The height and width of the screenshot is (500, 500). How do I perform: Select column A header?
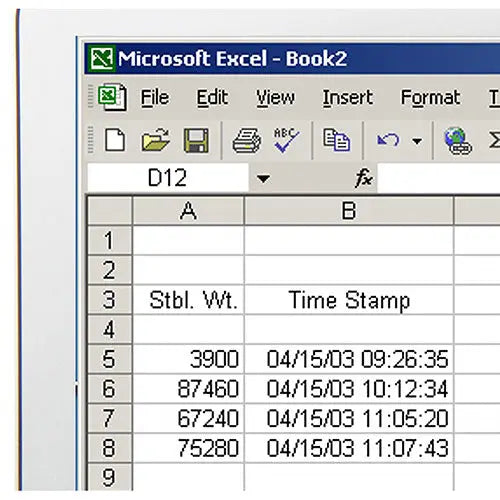188,211
